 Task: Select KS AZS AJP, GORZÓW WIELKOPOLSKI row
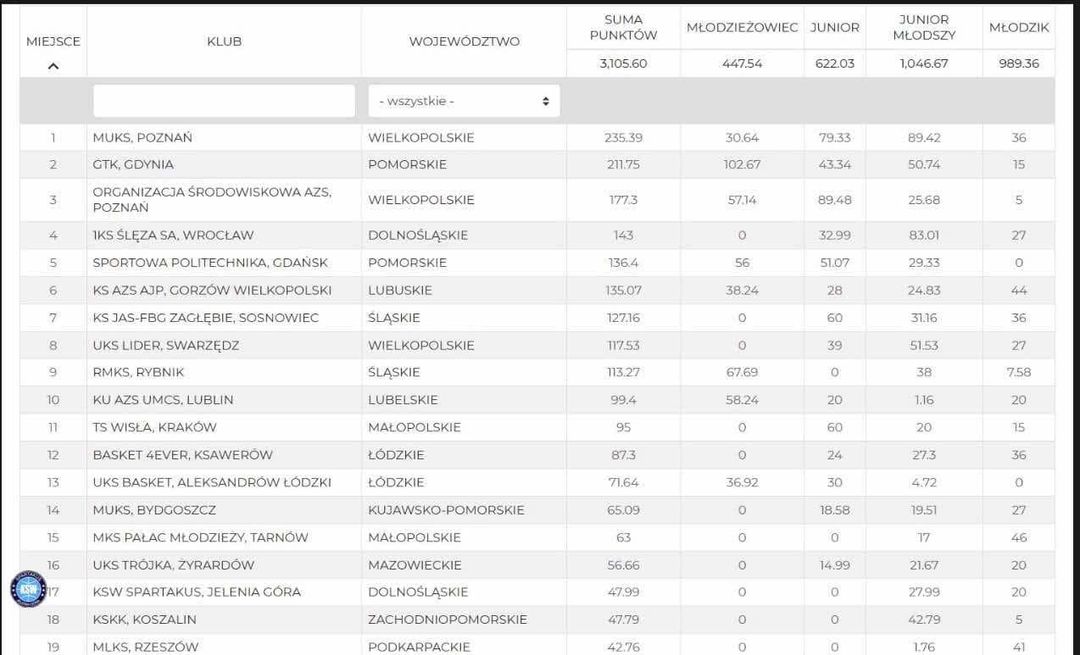(x=537, y=290)
